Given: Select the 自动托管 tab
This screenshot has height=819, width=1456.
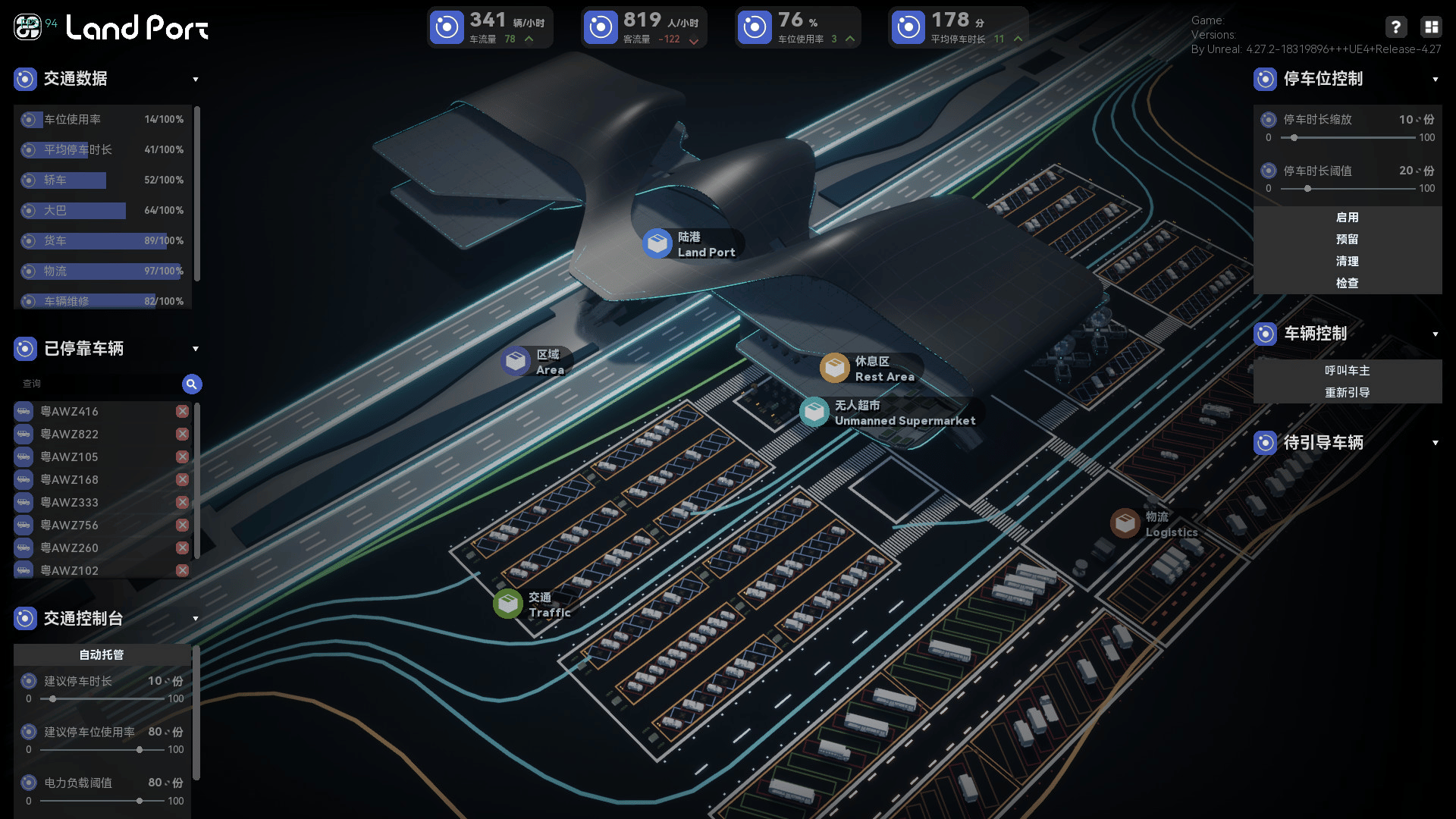Looking at the screenshot, I should pyautogui.click(x=102, y=654).
